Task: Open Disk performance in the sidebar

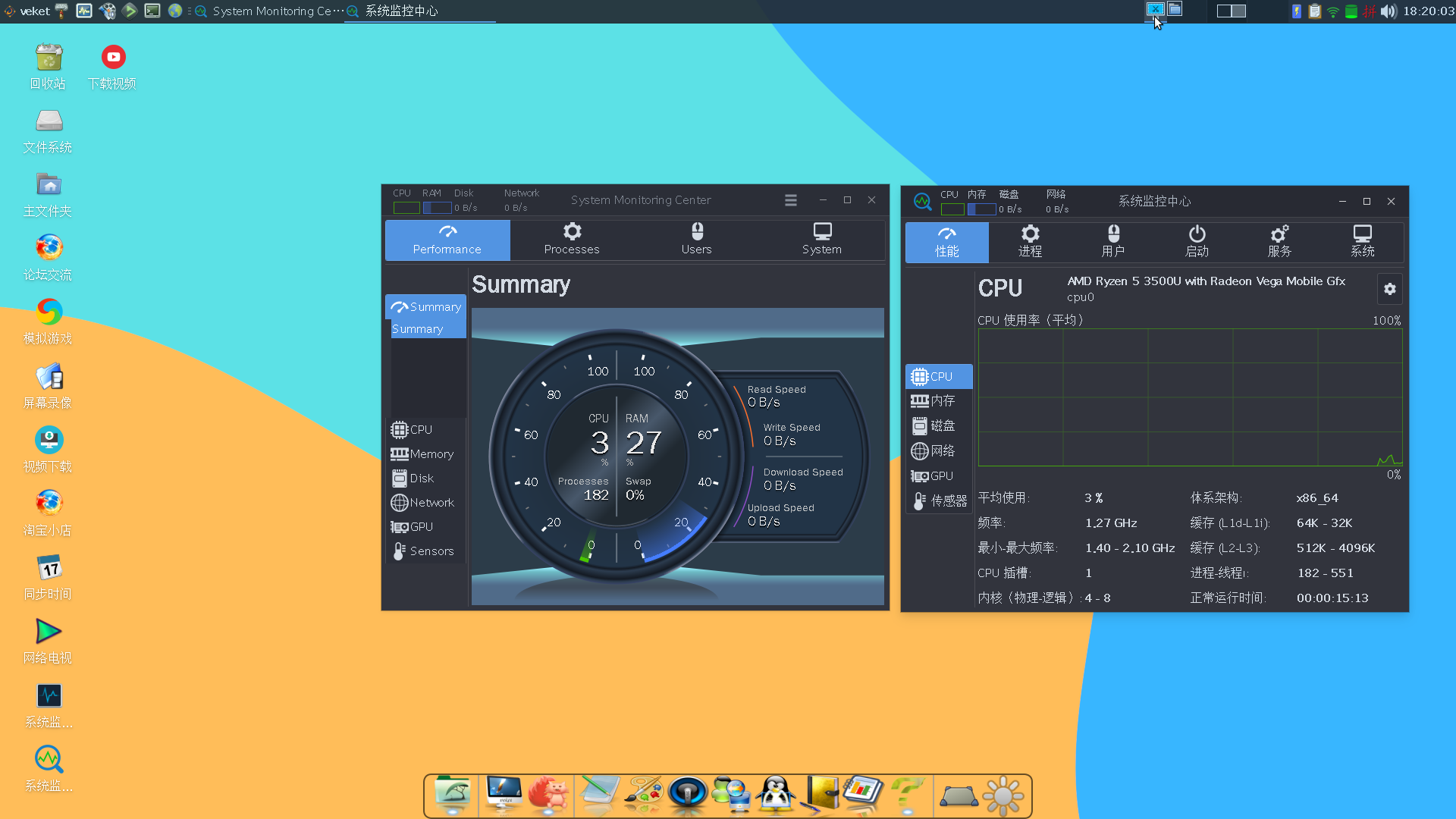Action: pos(422,479)
